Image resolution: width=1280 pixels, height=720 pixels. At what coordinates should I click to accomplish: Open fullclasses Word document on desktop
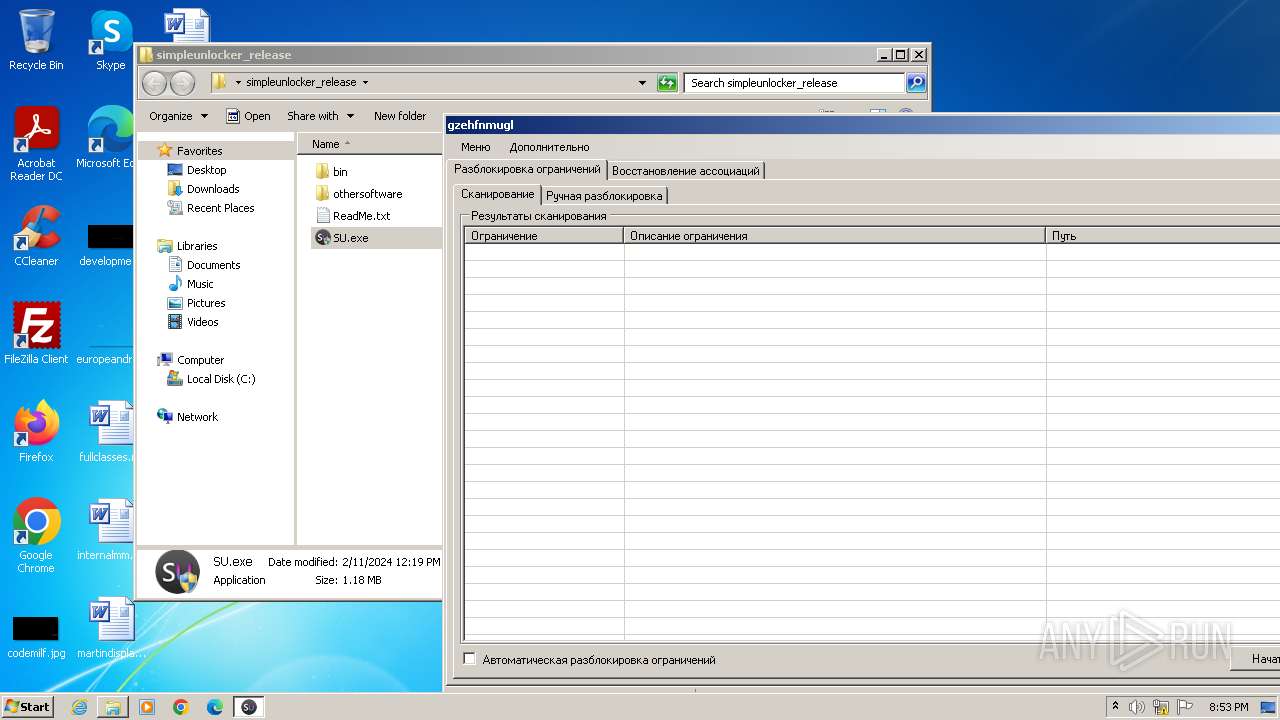pos(108,432)
